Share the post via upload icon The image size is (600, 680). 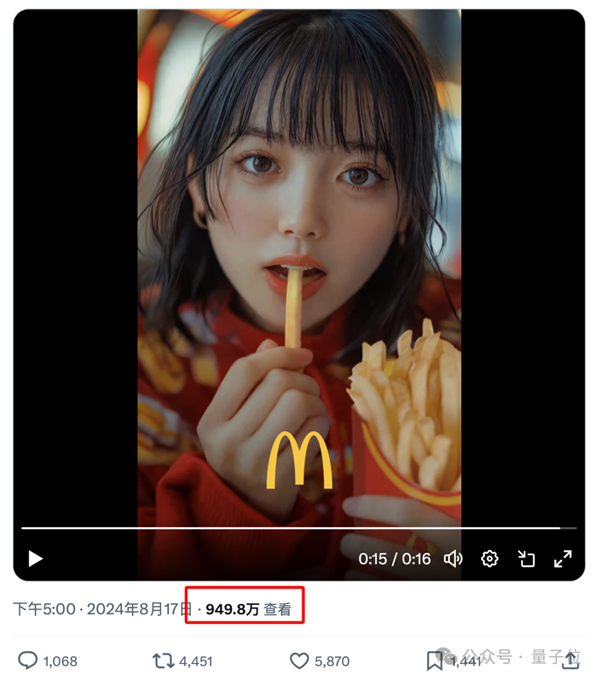571,660
